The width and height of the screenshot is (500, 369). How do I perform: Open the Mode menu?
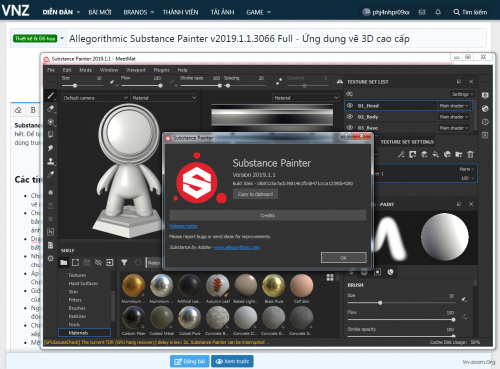[85, 70]
